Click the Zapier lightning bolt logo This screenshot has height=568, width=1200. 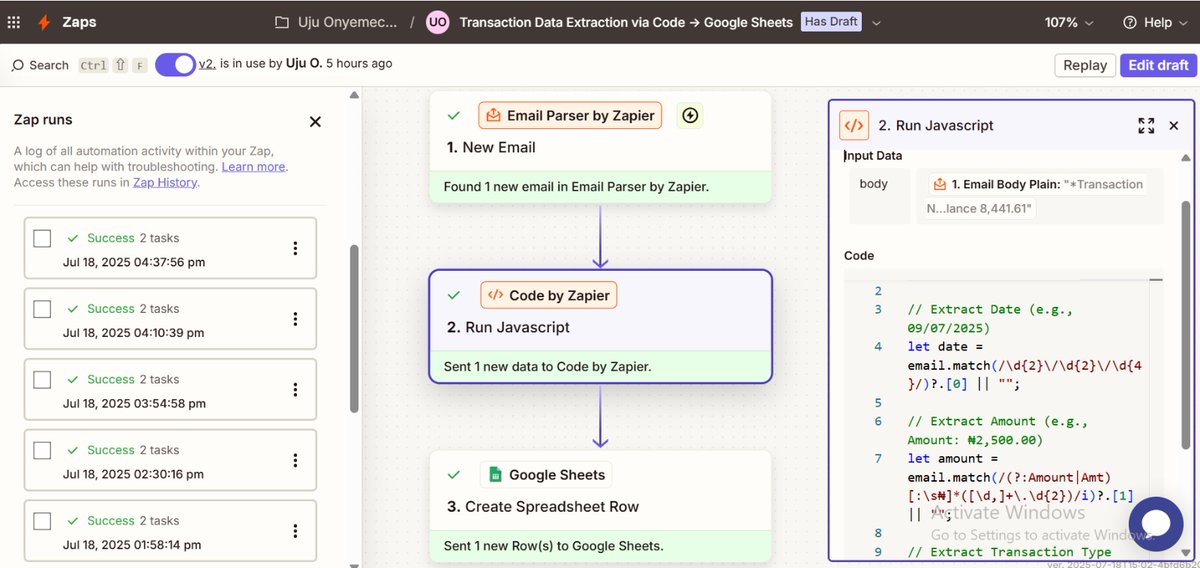44,22
